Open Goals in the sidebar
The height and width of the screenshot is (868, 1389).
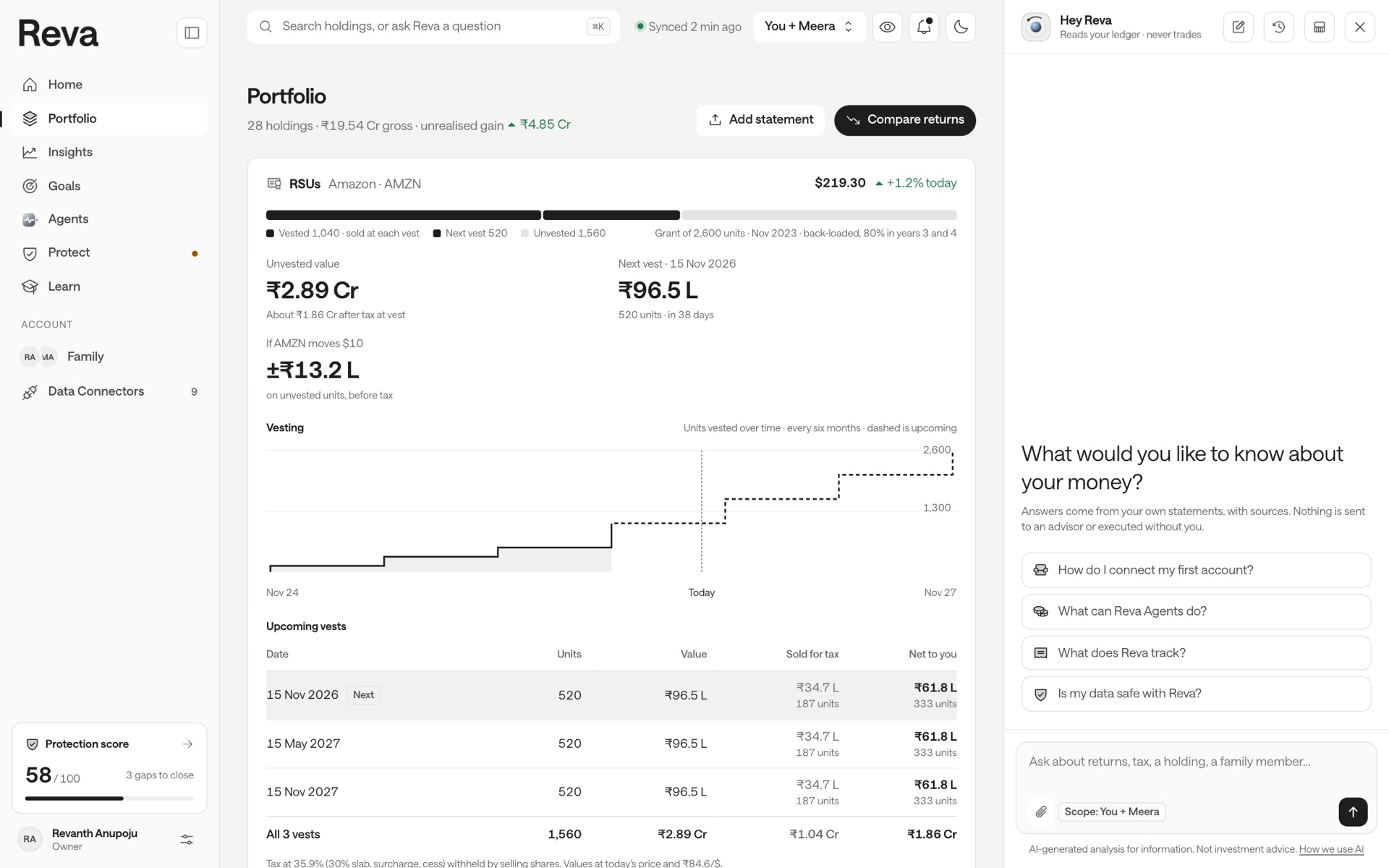point(109,186)
